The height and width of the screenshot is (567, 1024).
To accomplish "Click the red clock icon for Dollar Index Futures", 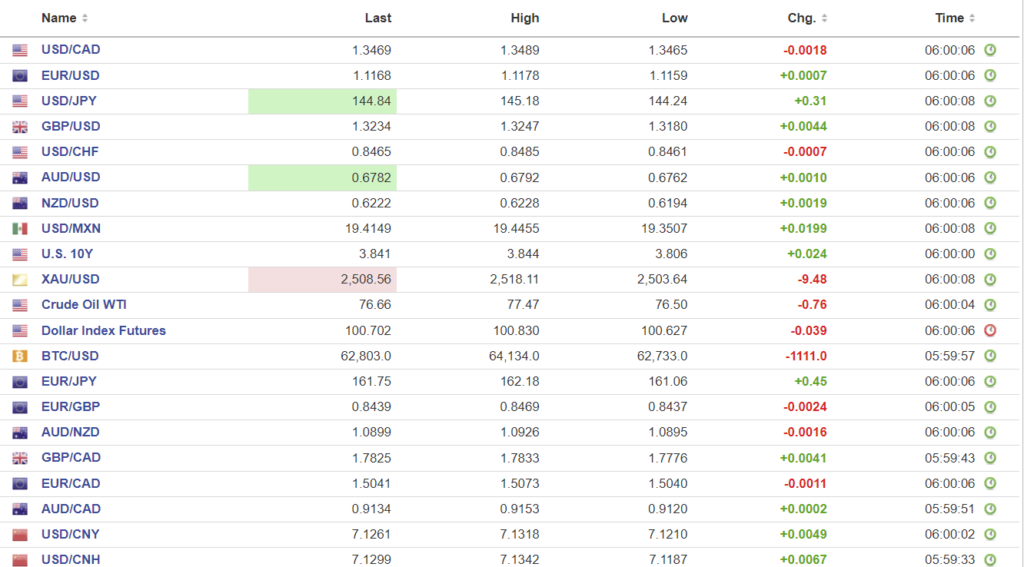I will tap(990, 331).
